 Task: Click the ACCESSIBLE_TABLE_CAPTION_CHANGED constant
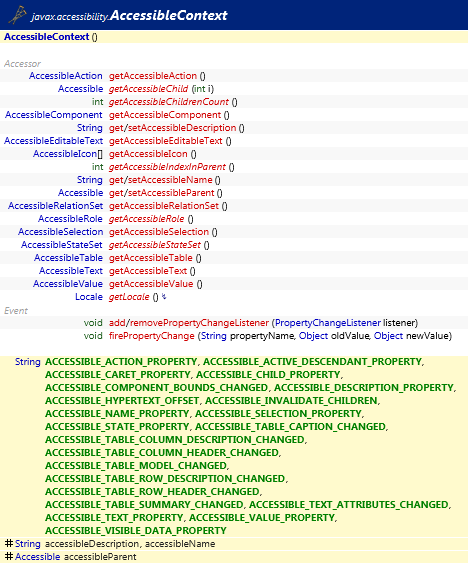pyautogui.click(x=291, y=427)
